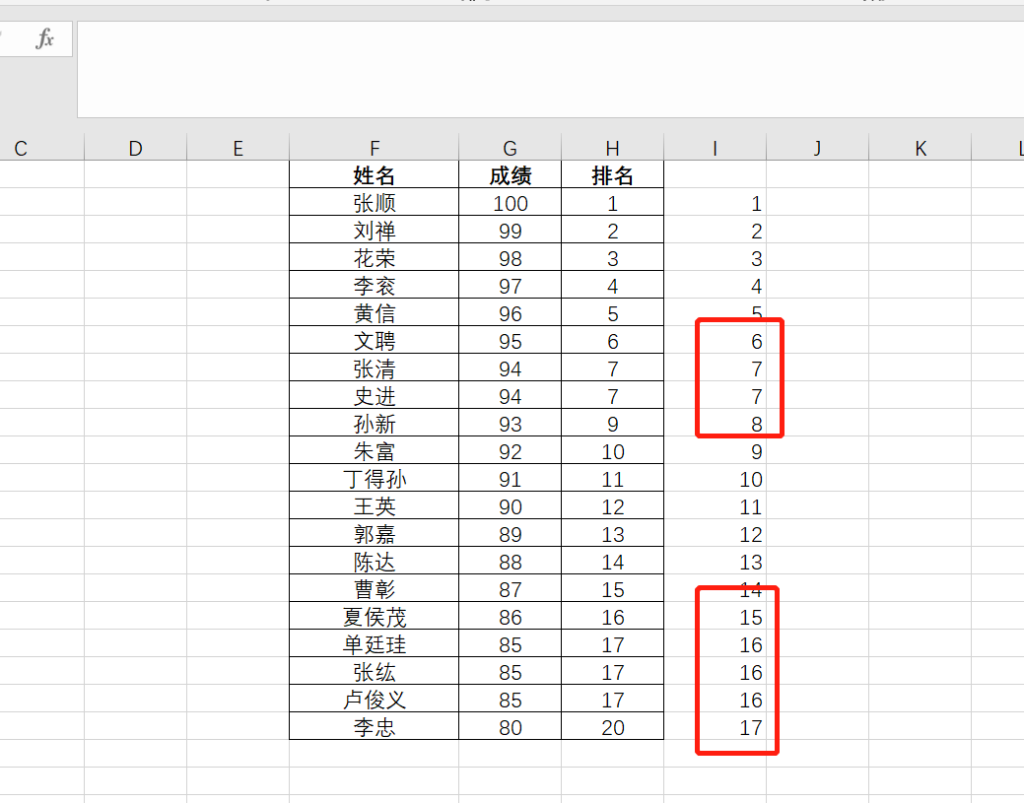The height and width of the screenshot is (803, 1024).
Task: Click the name cell 卢俊义
Action: [374, 700]
